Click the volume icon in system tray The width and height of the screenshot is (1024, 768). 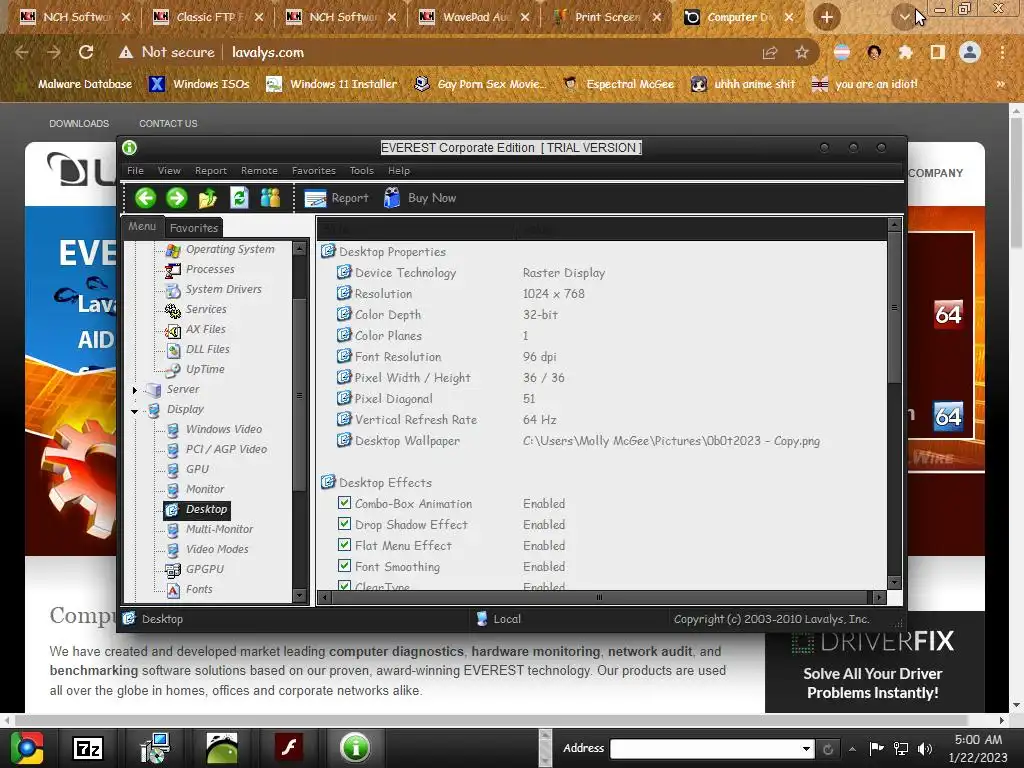pos(925,748)
